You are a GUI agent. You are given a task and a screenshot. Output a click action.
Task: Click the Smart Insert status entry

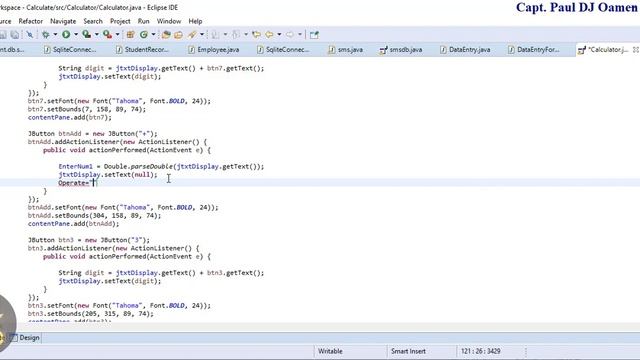[x=408, y=351]
